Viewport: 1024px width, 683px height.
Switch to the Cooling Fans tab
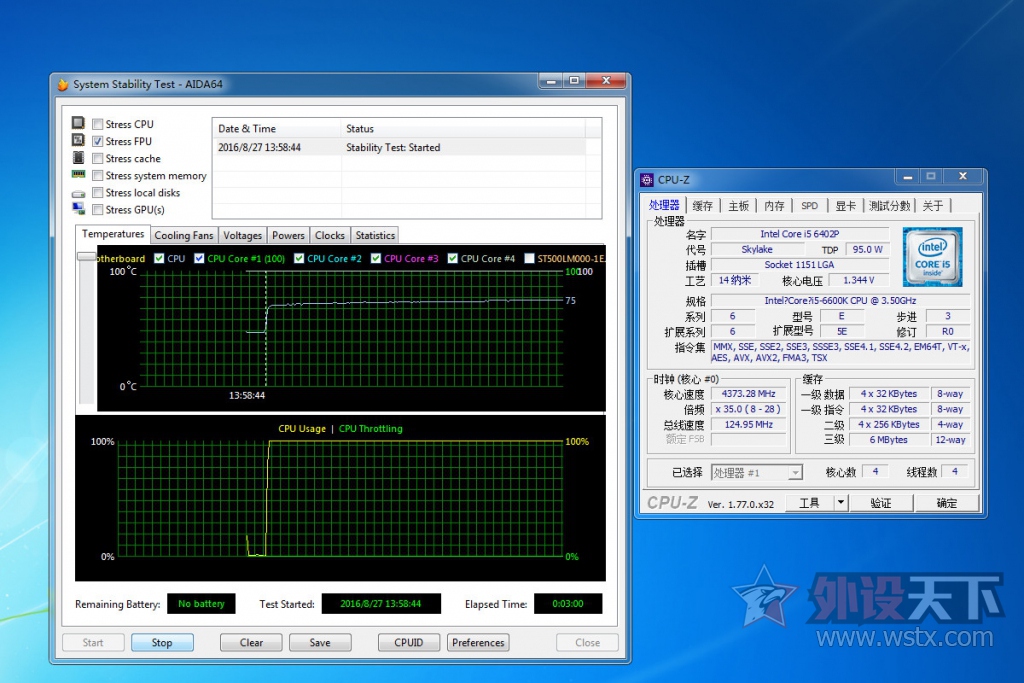pos(184,235)
